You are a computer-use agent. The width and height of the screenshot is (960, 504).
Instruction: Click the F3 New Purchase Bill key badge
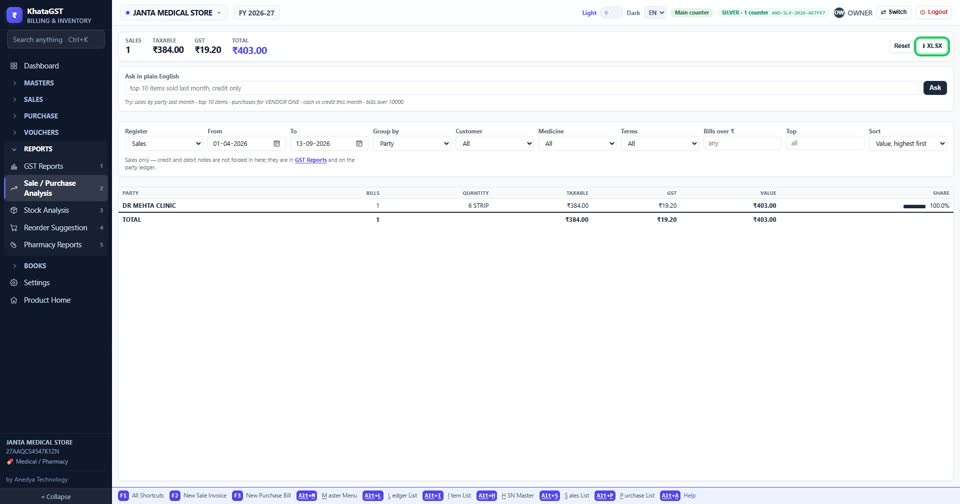237,495
